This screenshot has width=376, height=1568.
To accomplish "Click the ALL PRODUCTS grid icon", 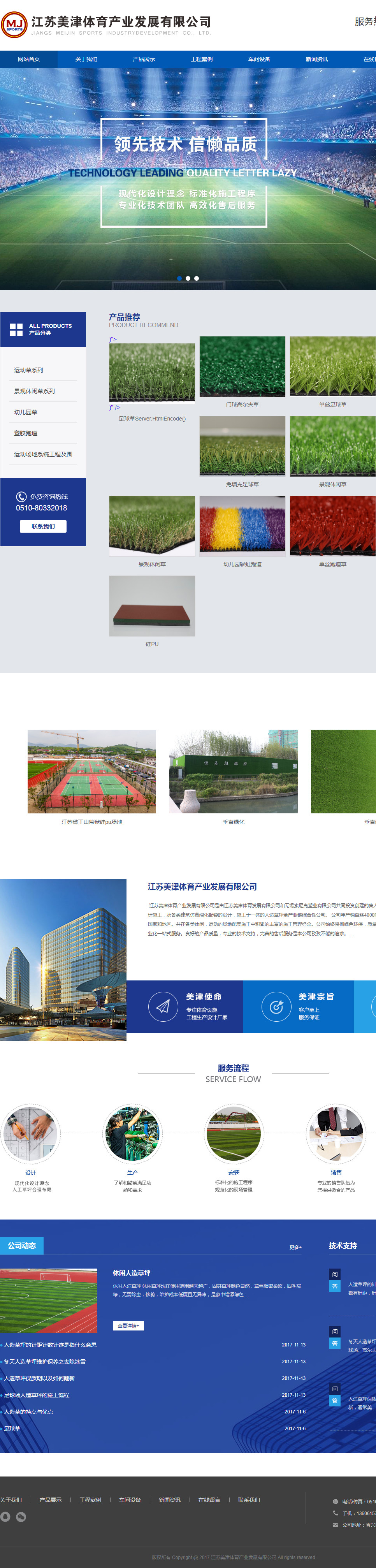I will coord(16,329).
